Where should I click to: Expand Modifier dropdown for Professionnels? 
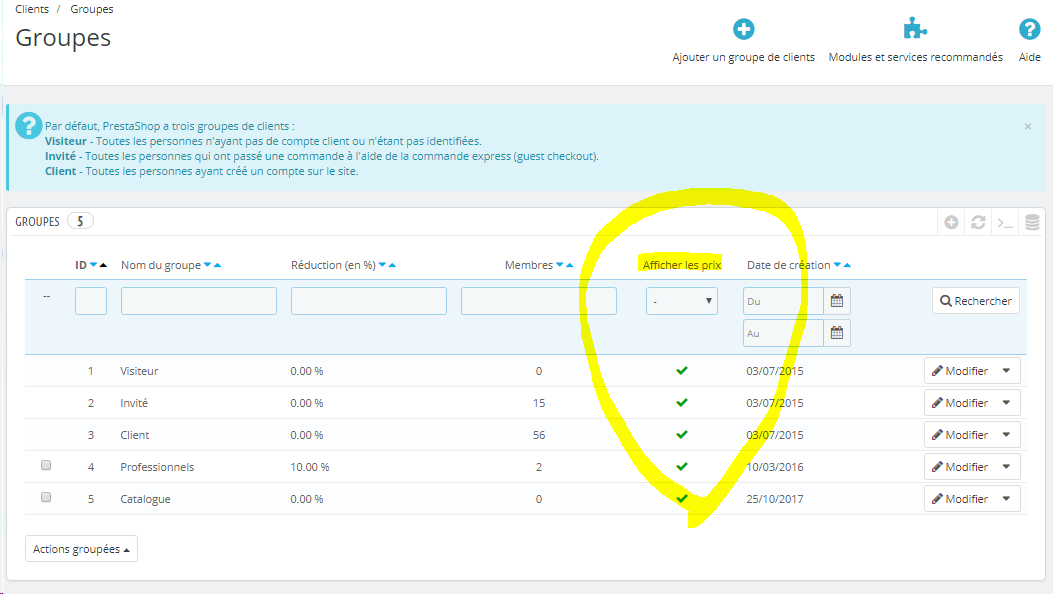(1007, 466)
